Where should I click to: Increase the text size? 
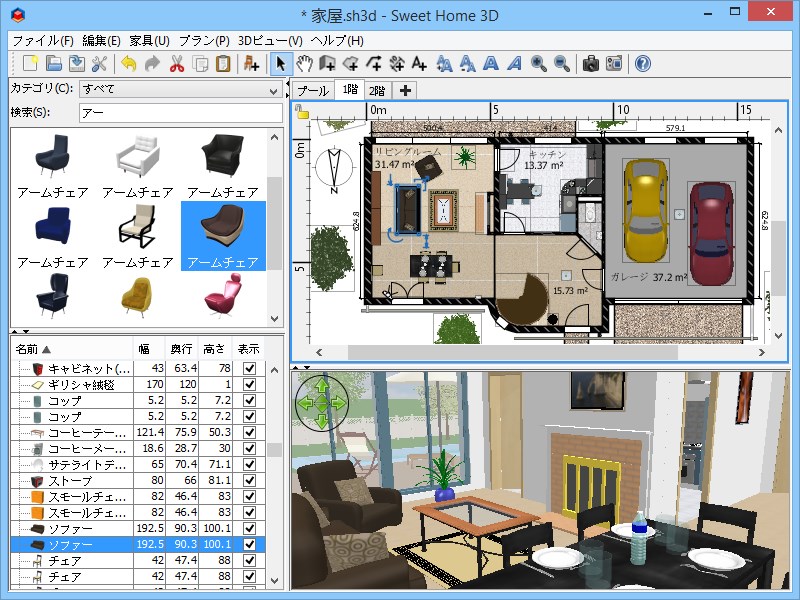coord(444,64)
